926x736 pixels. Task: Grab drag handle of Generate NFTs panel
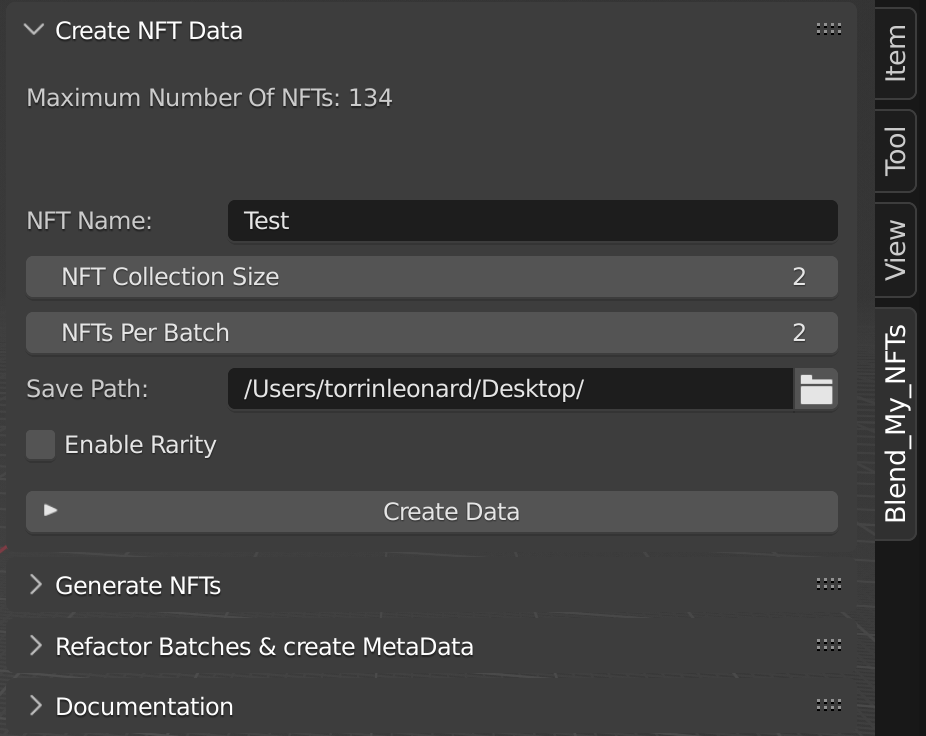(x=829, y=584)
